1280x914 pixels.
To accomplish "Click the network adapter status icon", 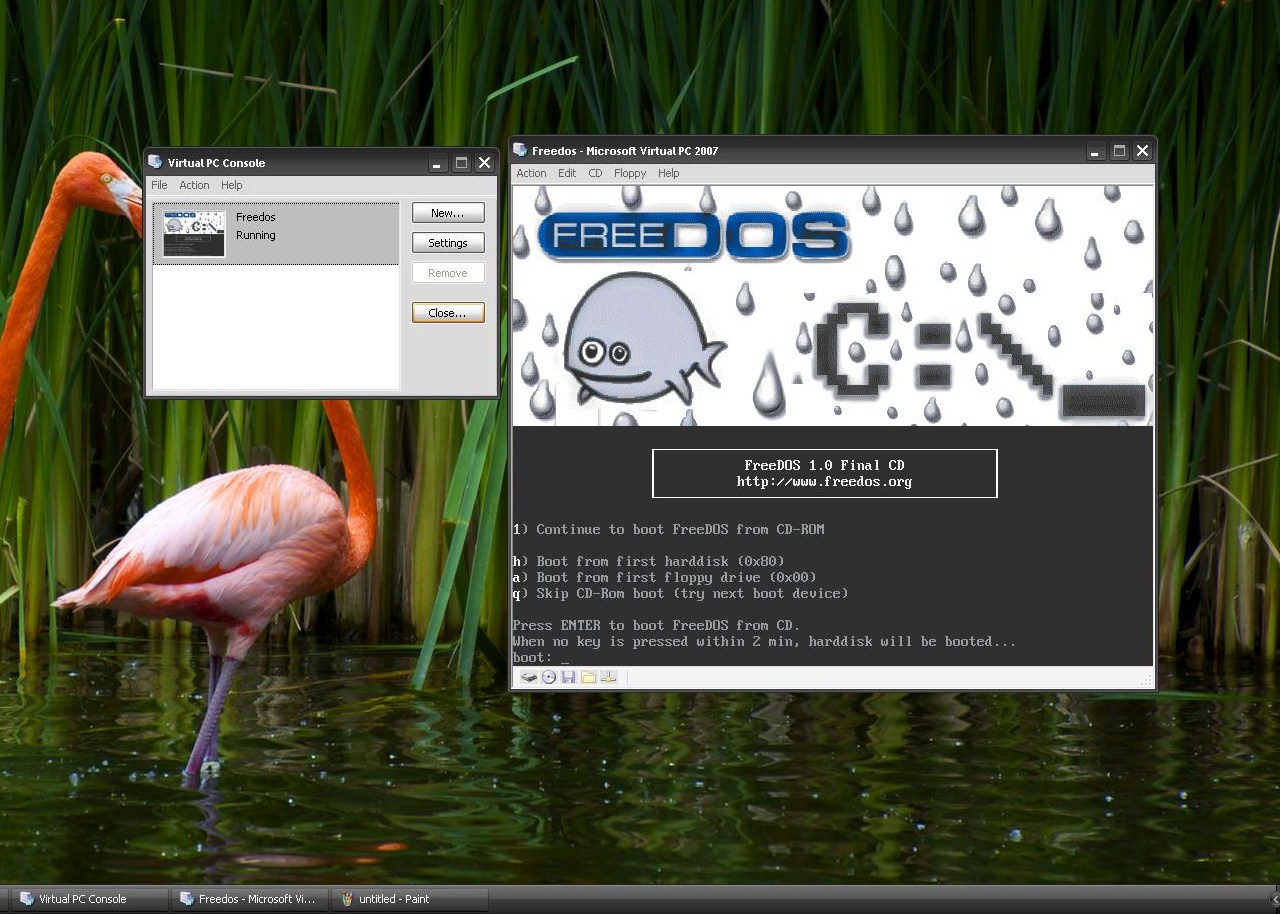I will pyautogui.click(x=608, y=677).
